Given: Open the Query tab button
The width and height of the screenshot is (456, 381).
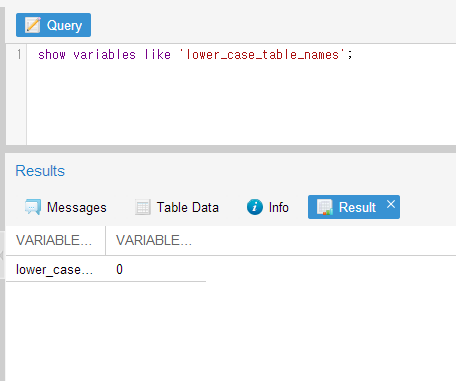Looking at the screenshot, I should coord(53,25).
